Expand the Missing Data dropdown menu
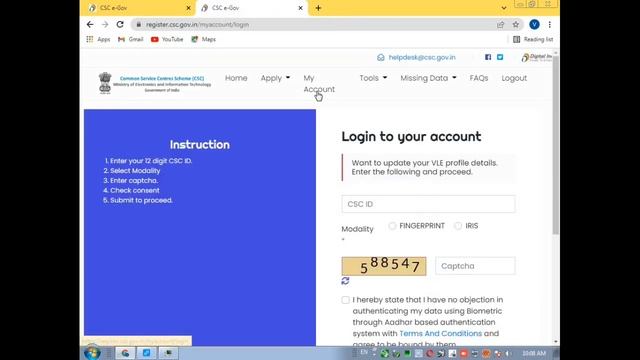 (x=428, y=78)
